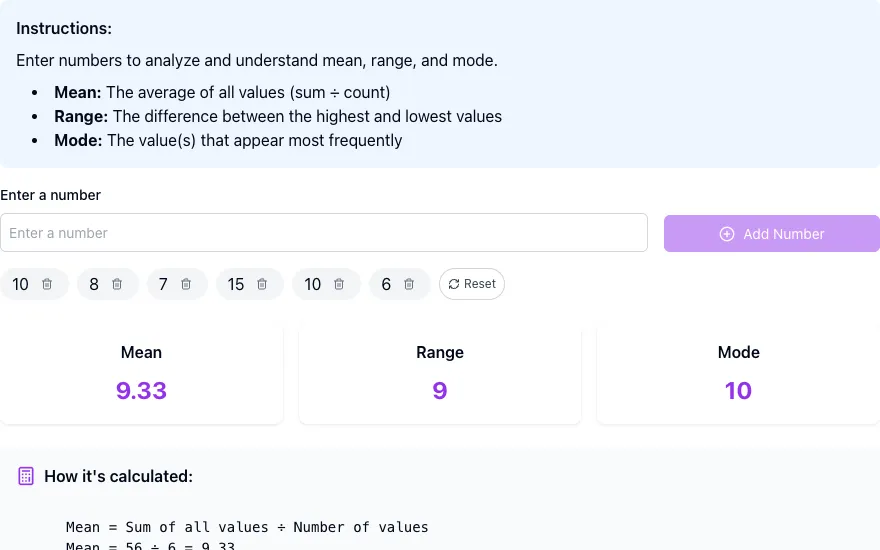Delete the number 15 chip

262,285
